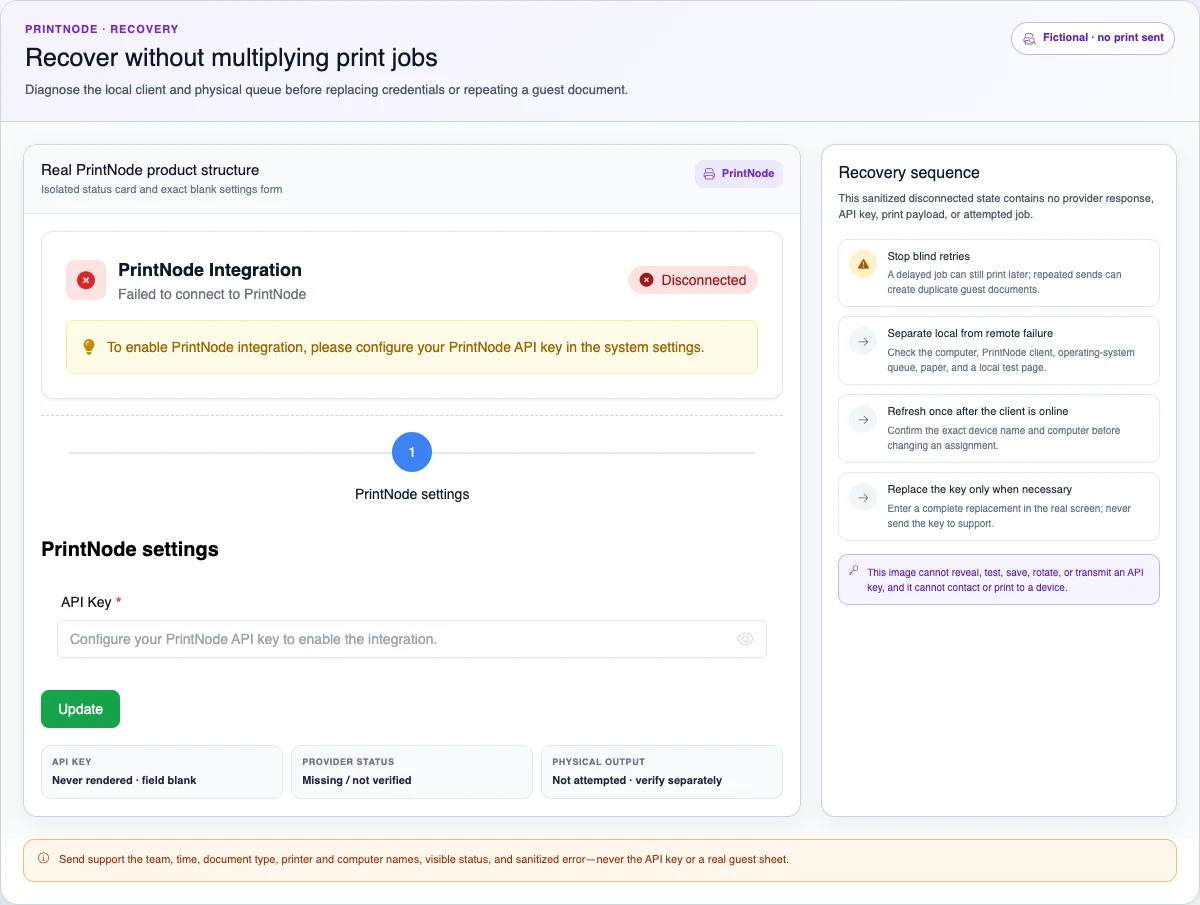
Task: Click the icon in the 'Fictional · no print sent' badge
Action: [x=1029, y=39]
